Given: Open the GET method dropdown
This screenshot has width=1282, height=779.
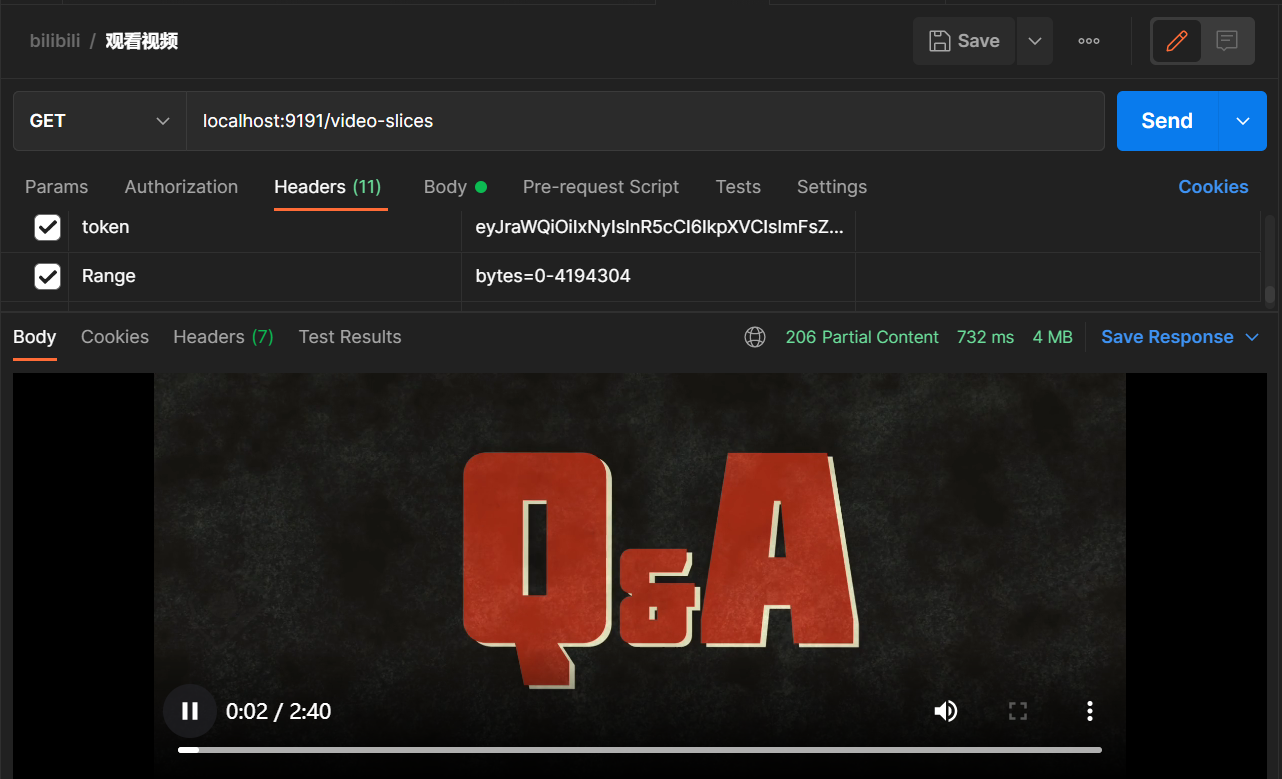Looking at the screenshot, I should pyautogui.click(x=100, y=121).
